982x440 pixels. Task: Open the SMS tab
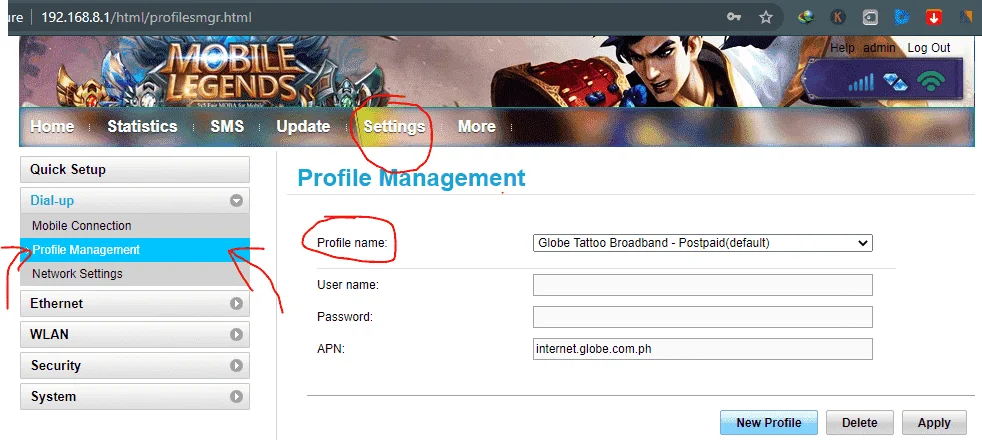[227, 126]
